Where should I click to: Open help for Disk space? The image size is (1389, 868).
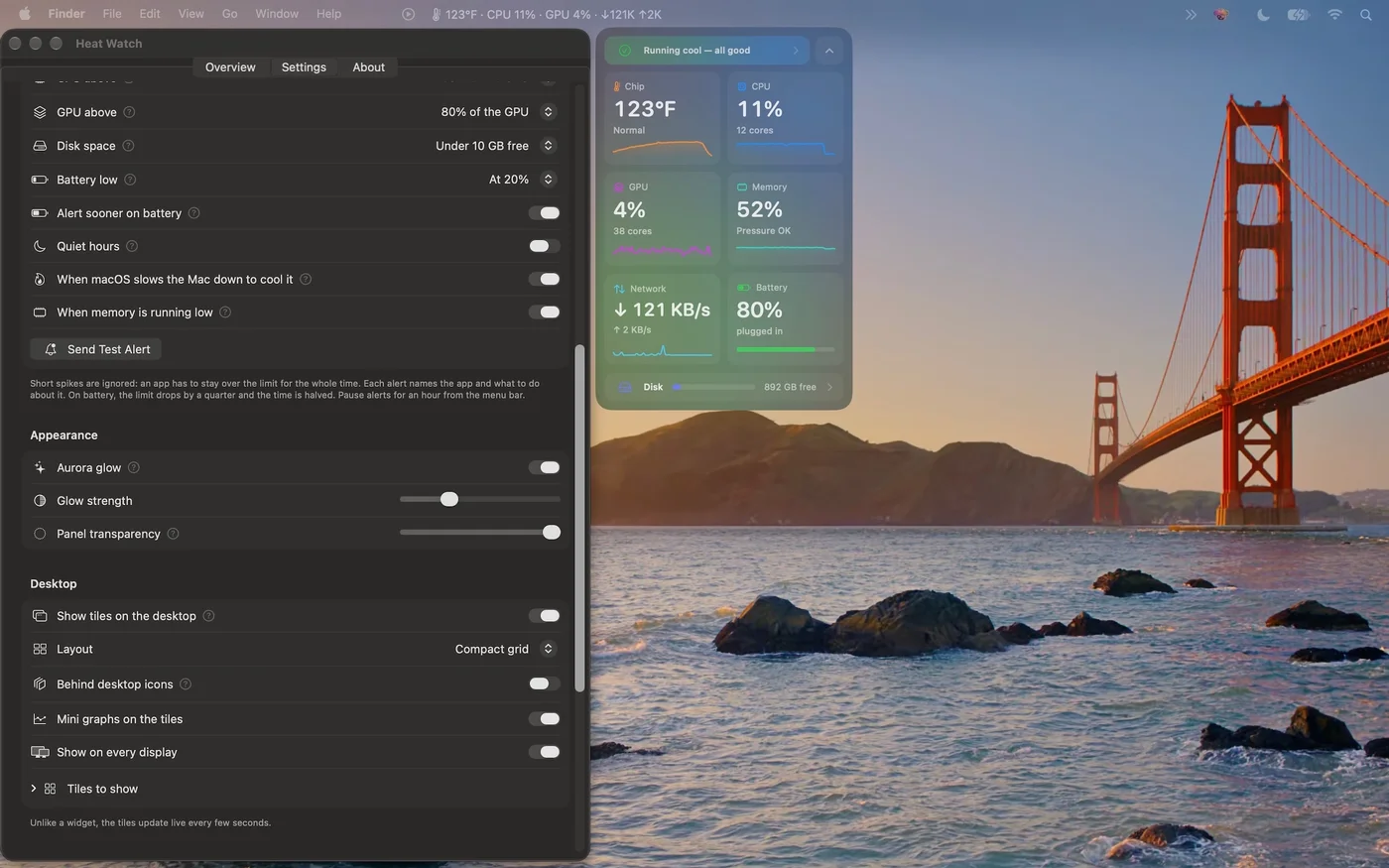pyautogui.click(x=128, y=146)
